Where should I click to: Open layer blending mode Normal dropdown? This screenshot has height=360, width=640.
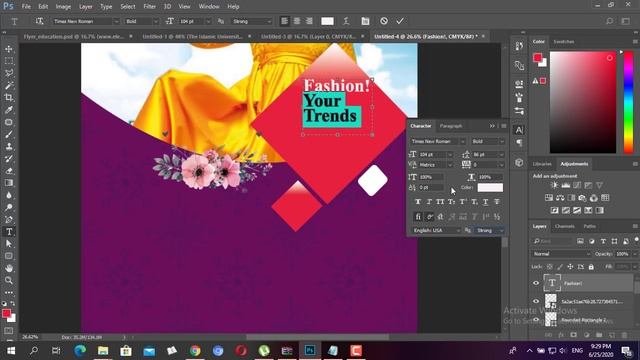point(561,254)
